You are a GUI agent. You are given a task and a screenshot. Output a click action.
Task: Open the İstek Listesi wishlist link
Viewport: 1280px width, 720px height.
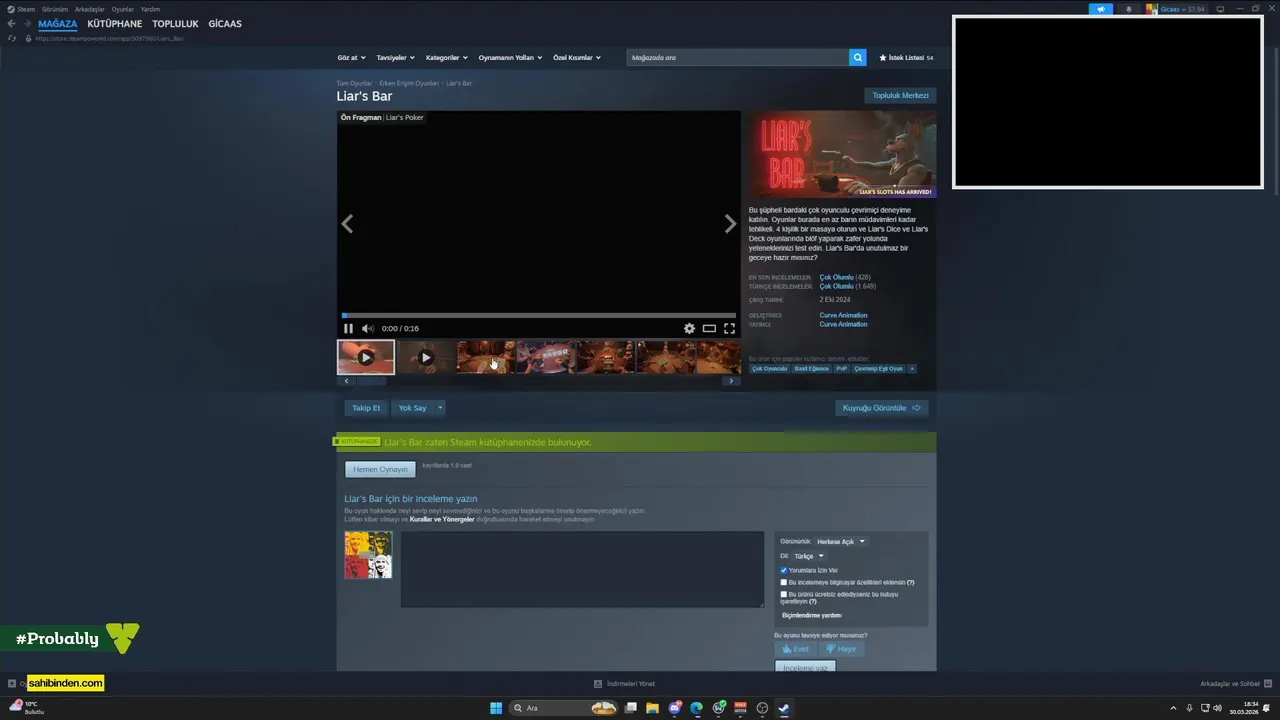point(906,58)
